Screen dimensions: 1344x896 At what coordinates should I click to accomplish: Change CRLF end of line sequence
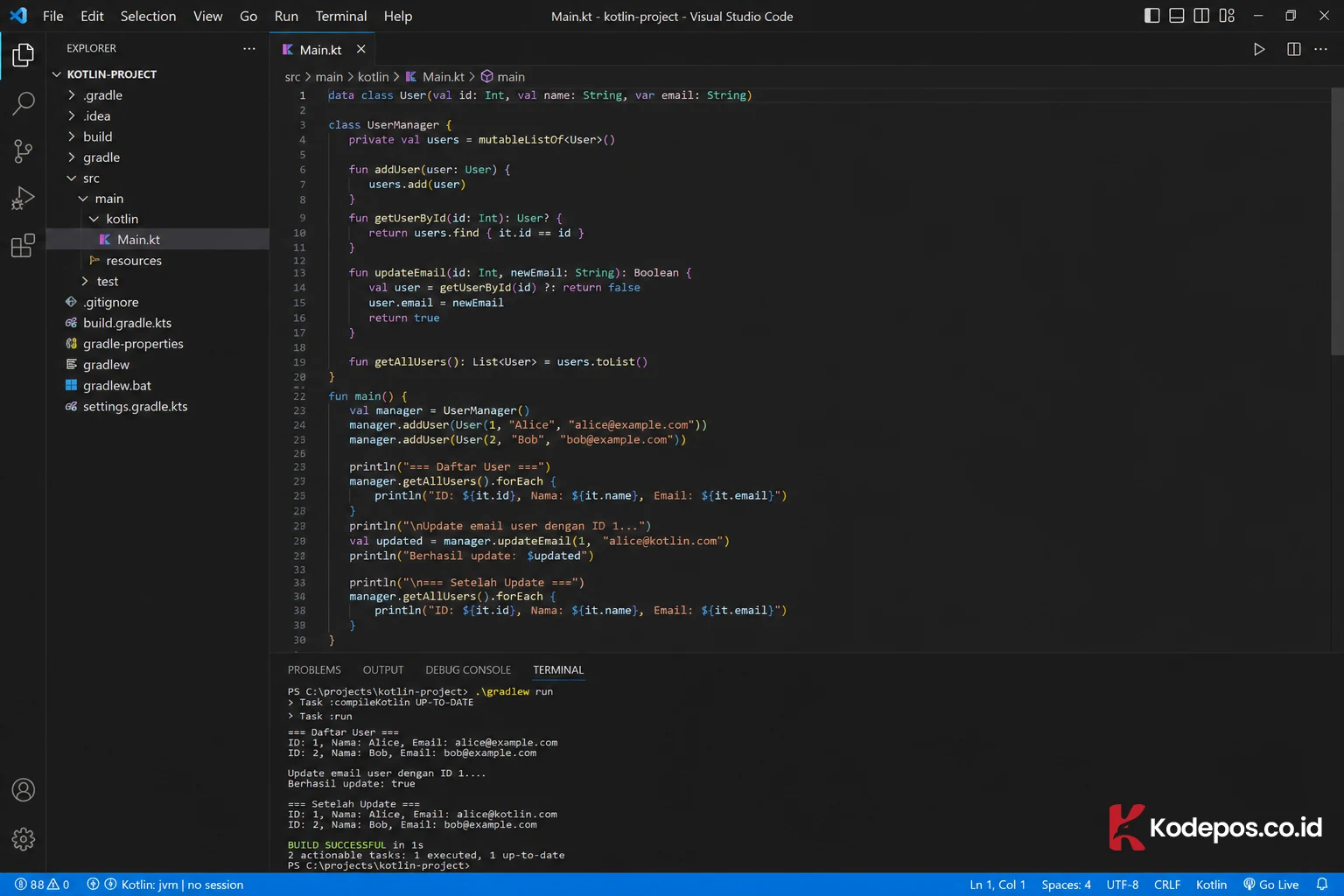pyautogui.click(x=1167, y=885)
